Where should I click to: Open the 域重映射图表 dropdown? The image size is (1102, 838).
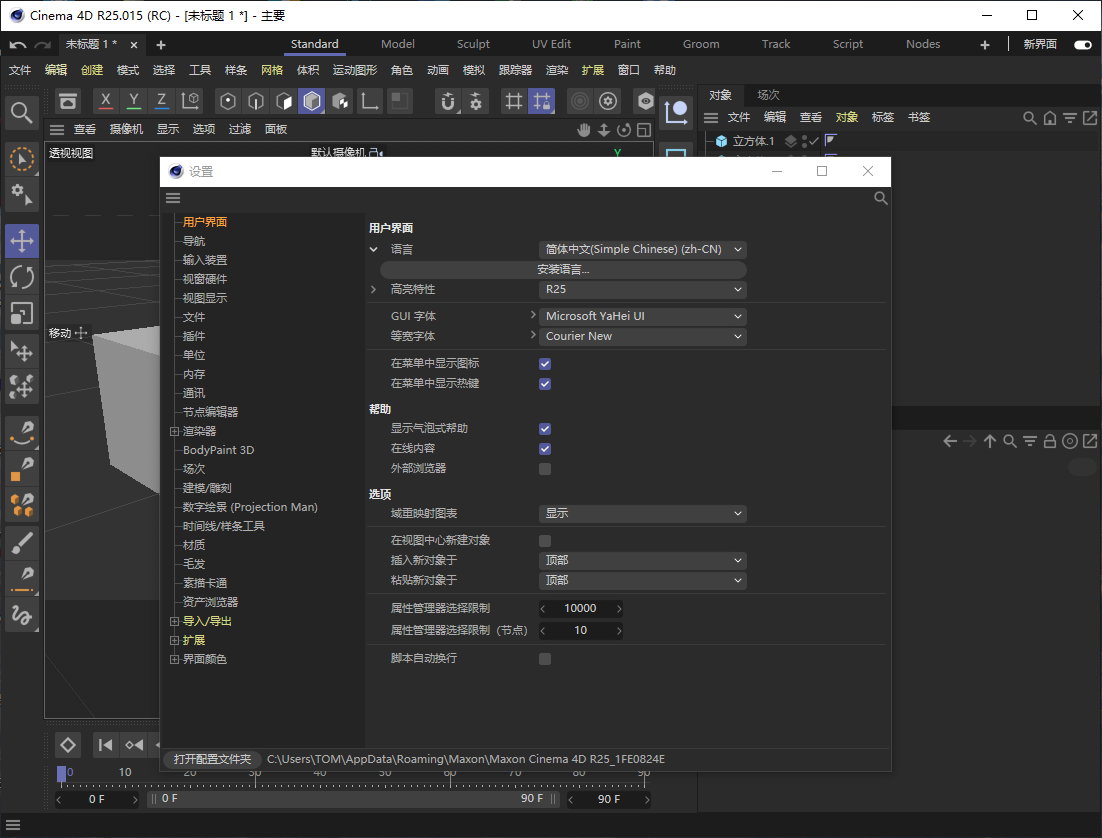[642, 513]
